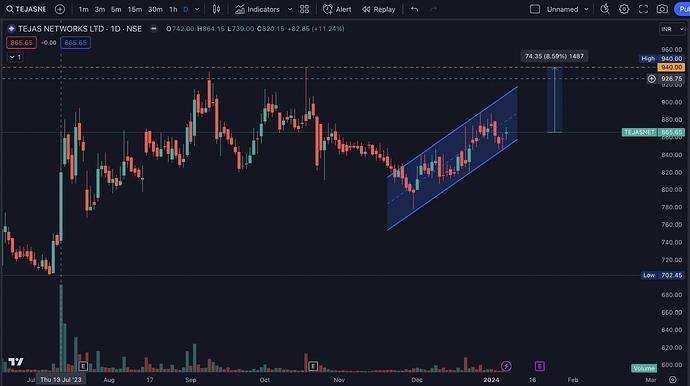Select the long position measurement box
The height and width of the screenshot is (386, 690).
point(554,100)
